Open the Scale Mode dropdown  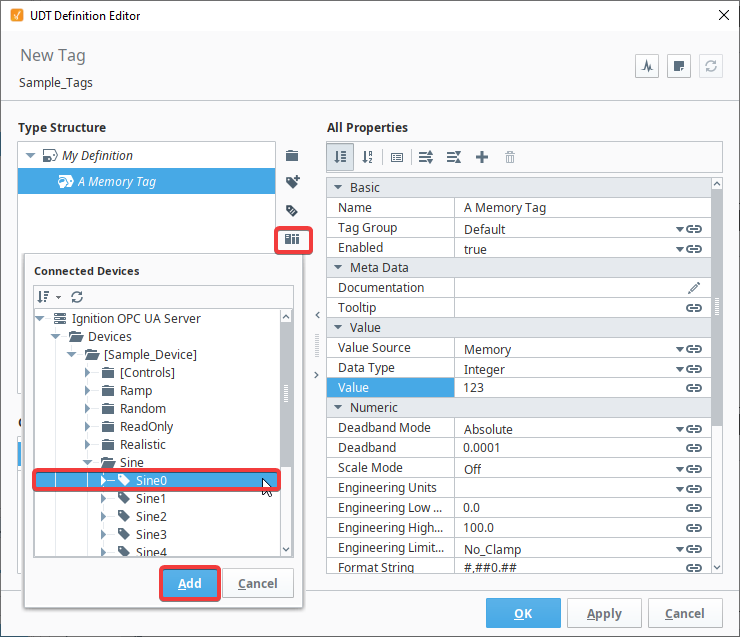(680, 469)
